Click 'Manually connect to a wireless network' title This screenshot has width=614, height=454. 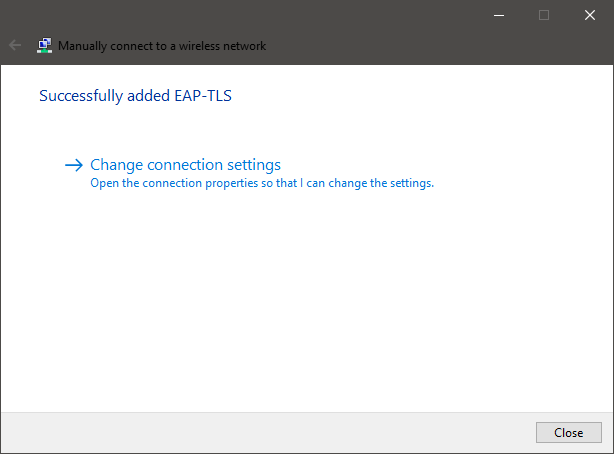[162, 46]
